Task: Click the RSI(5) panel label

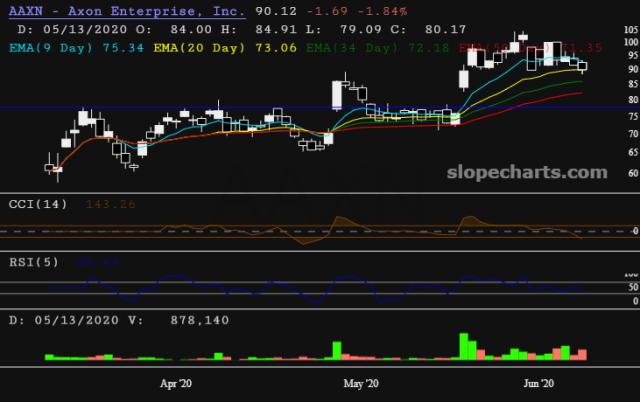Action: [34, 261]
